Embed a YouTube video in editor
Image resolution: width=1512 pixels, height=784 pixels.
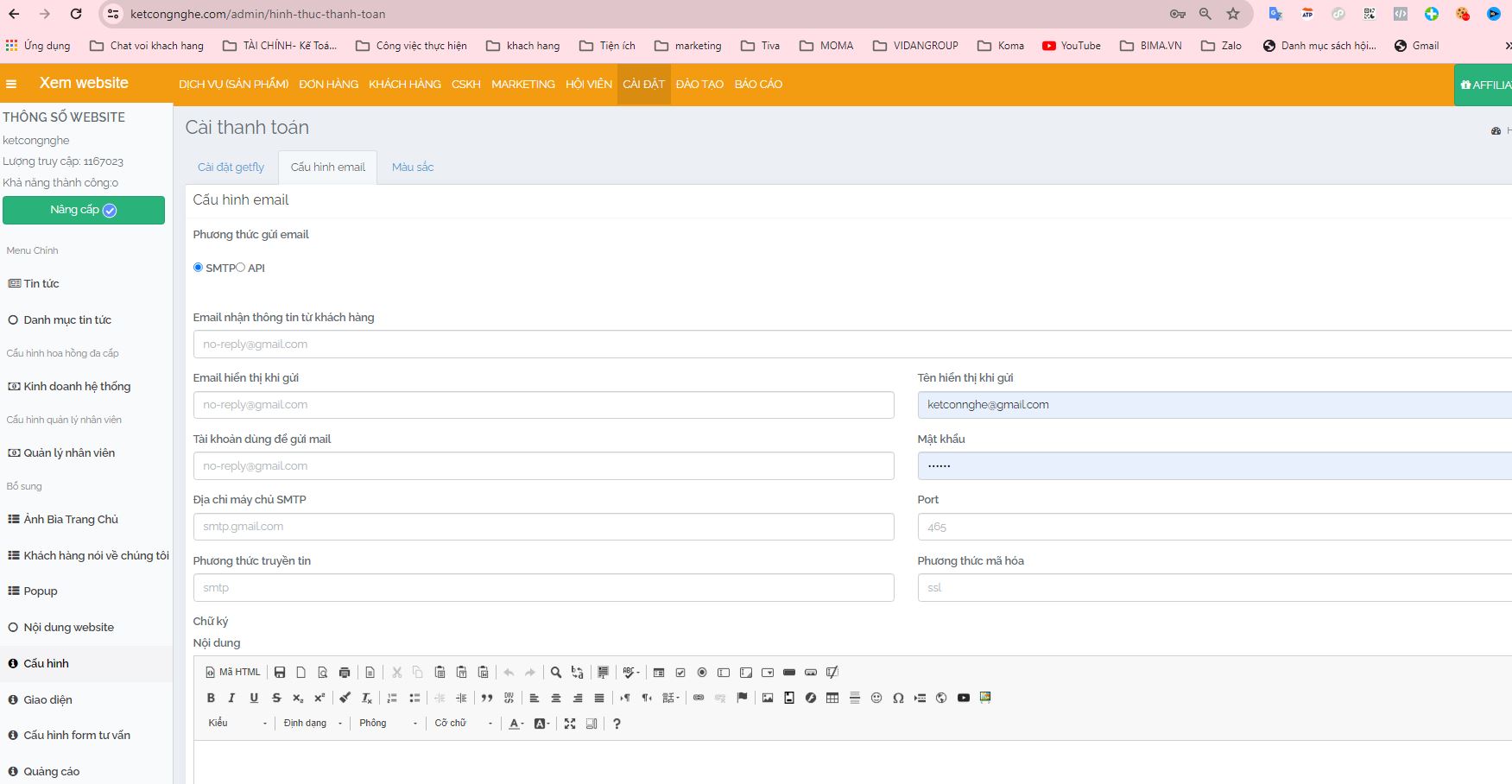coord(964,698)
